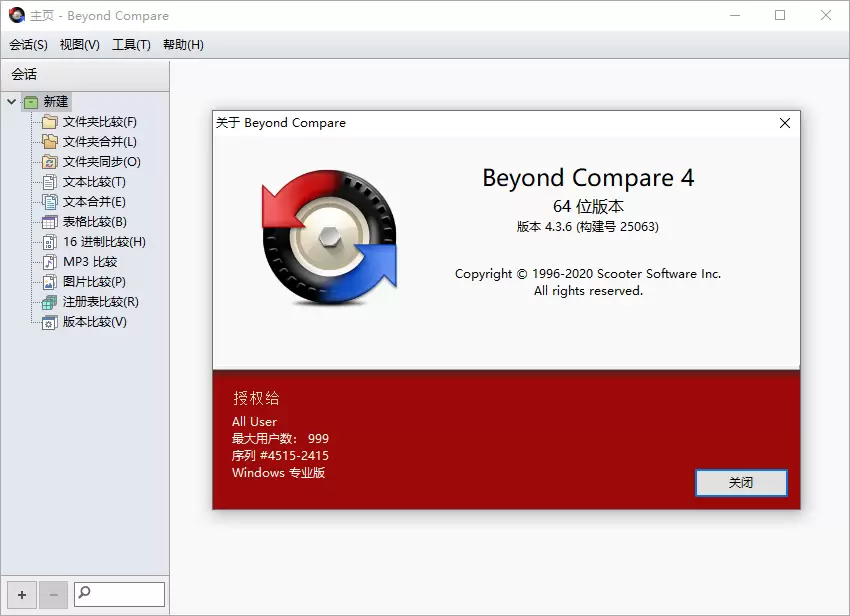The image size is (850, 616).
Task: Click the Beyond Compare 4 heading
Action: pyautogui.click(x=588, y=178)
